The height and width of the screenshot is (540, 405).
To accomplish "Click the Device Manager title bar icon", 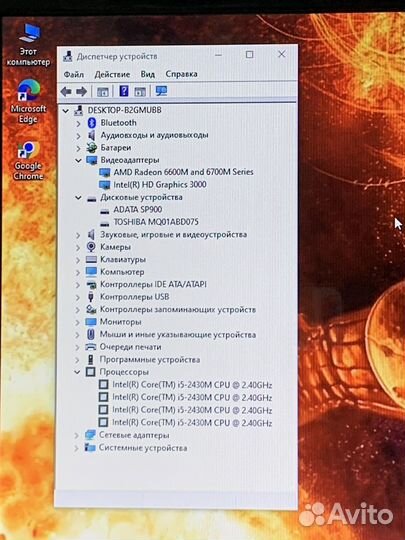I will 68,56.
